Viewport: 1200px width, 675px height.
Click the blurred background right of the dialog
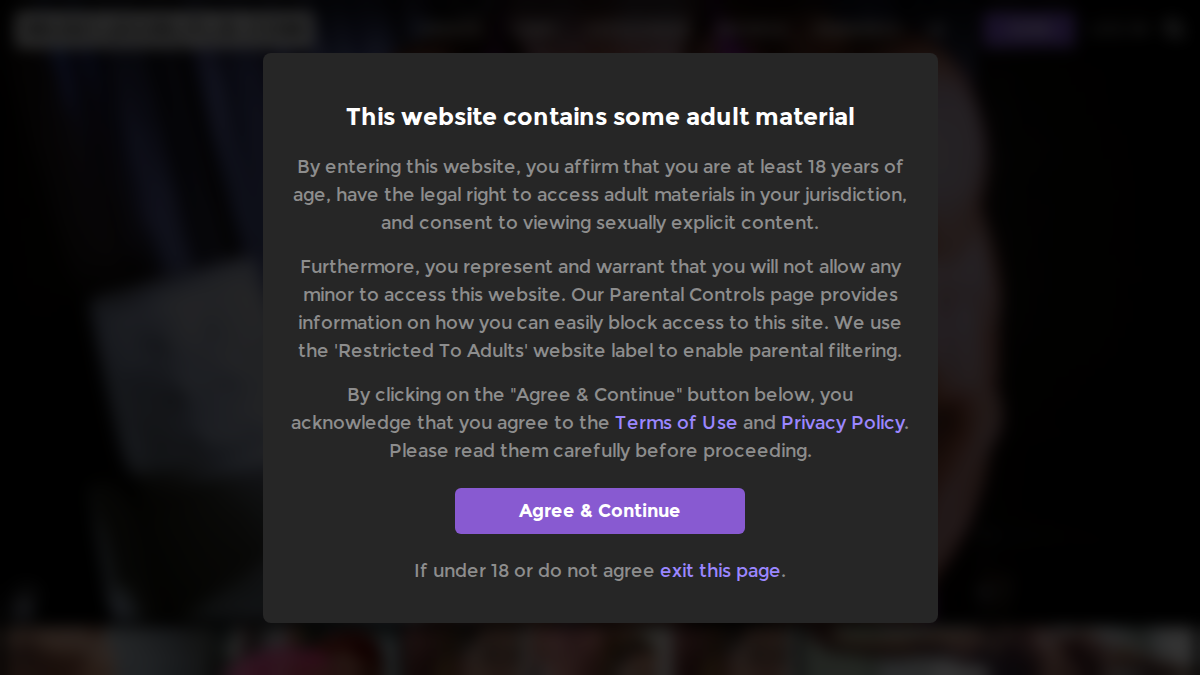1068,338
